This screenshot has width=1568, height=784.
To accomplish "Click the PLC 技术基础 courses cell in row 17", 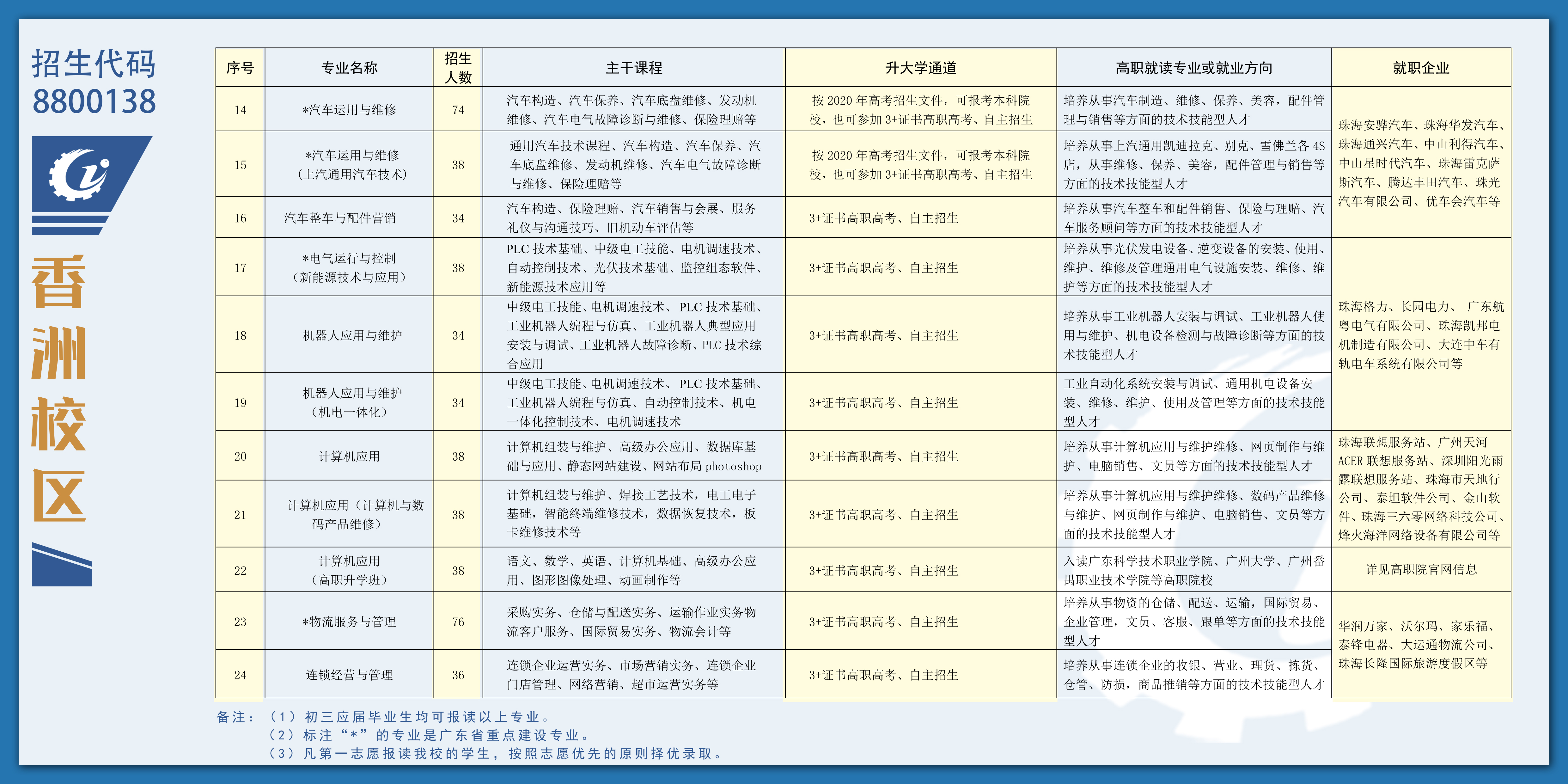I will coord(634,267).
